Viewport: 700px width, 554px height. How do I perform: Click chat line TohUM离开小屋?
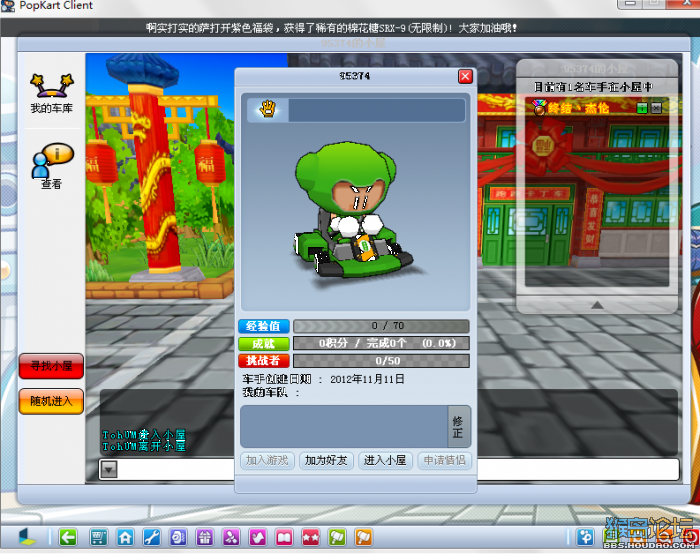pyautogui.click(x=144, y=446)
